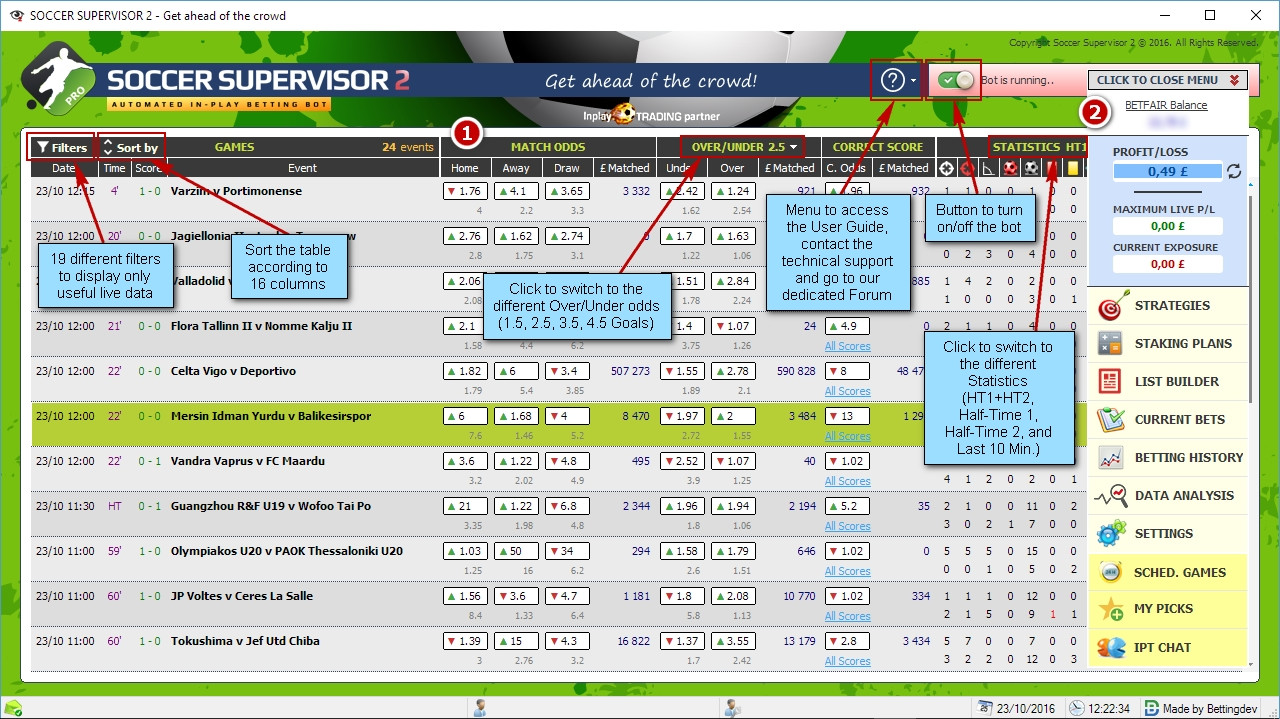Click the Maximum Live P/L value field
Viewport: 1280px width, 719px height.
[1168, 227]
